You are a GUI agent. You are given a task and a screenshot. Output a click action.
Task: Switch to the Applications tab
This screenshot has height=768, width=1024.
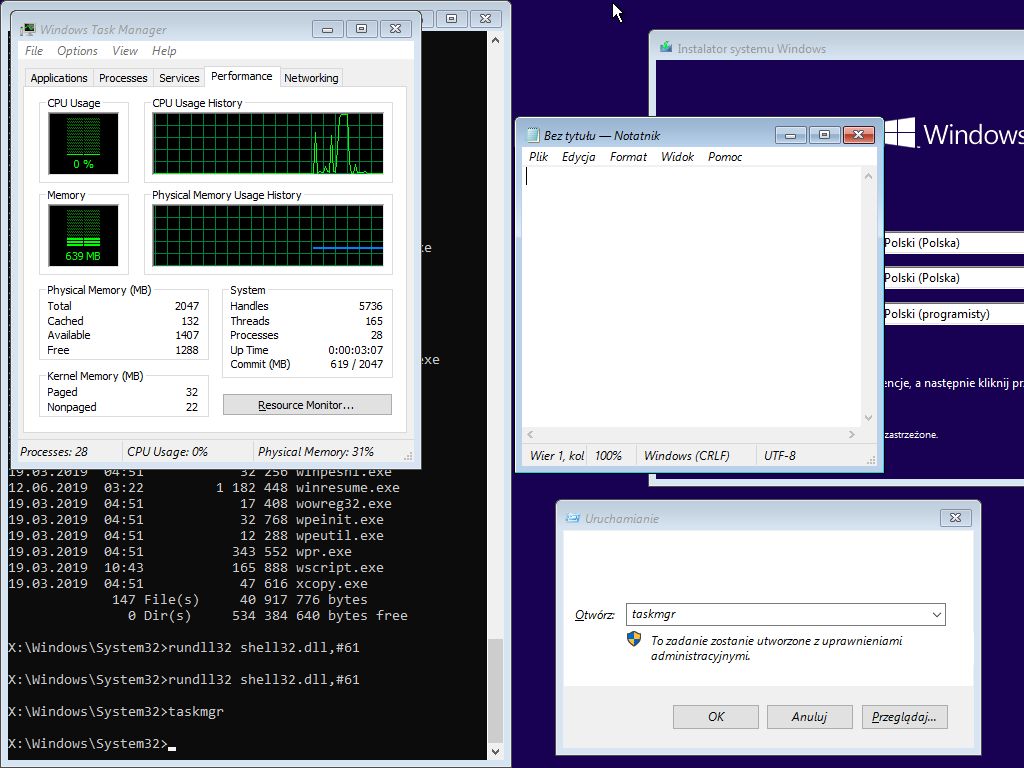[x=59, y=78]
